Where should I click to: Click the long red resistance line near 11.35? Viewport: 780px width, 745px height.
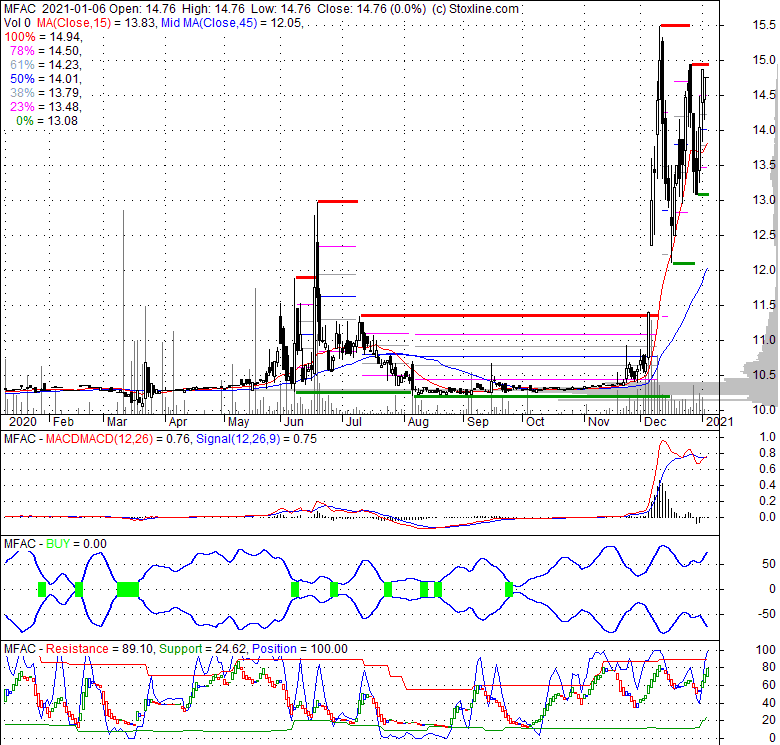tap(509, 315)
